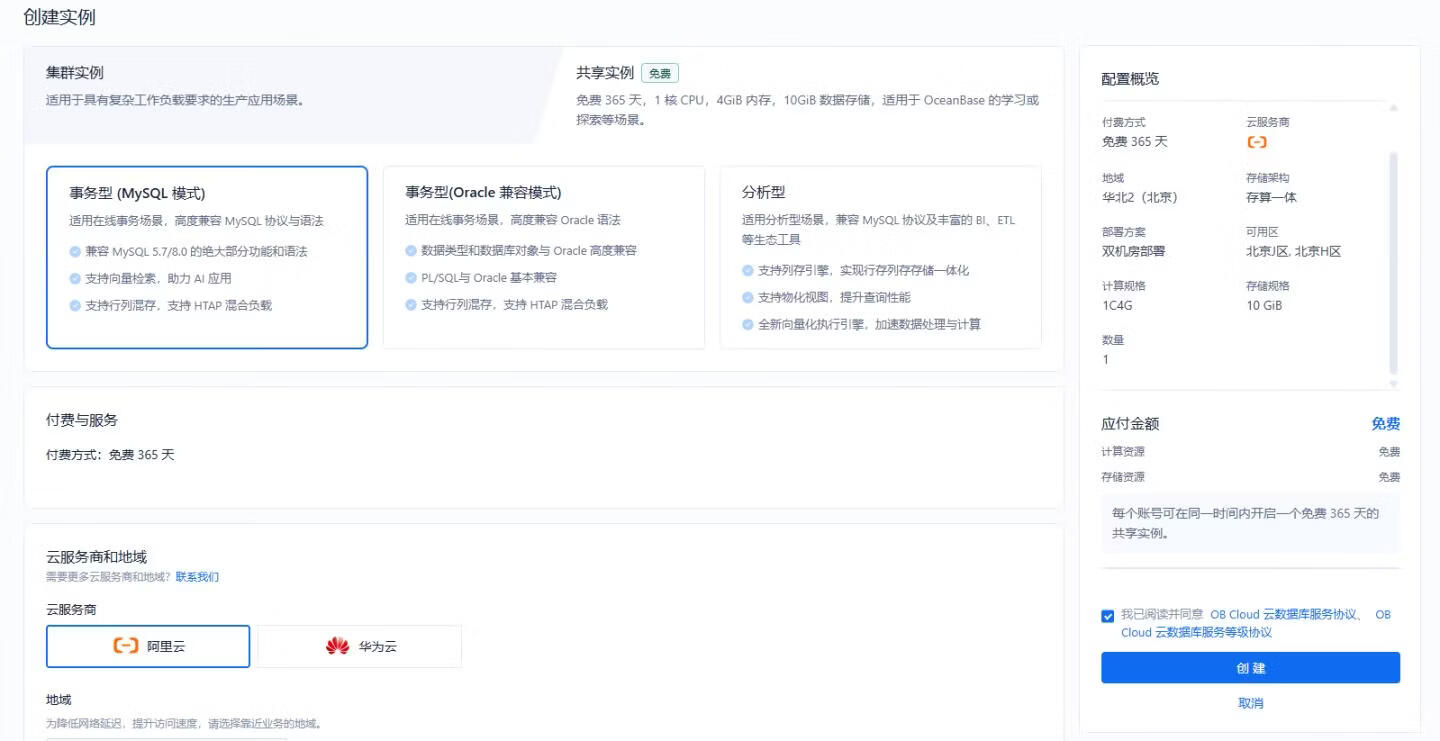
Task: Click the down arrow of 配置概览 scrollbar
Action: [x=1394, y=384]
